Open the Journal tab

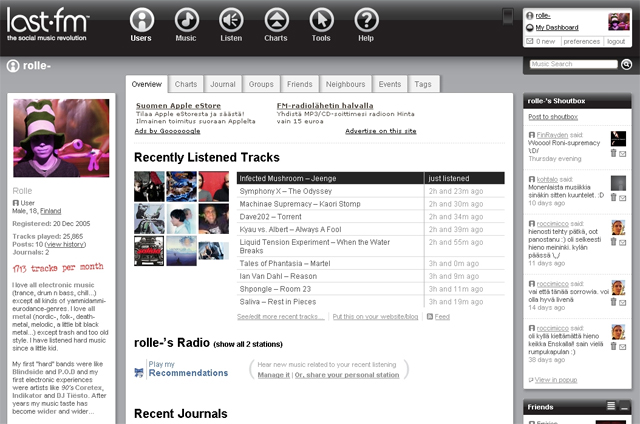223,84
